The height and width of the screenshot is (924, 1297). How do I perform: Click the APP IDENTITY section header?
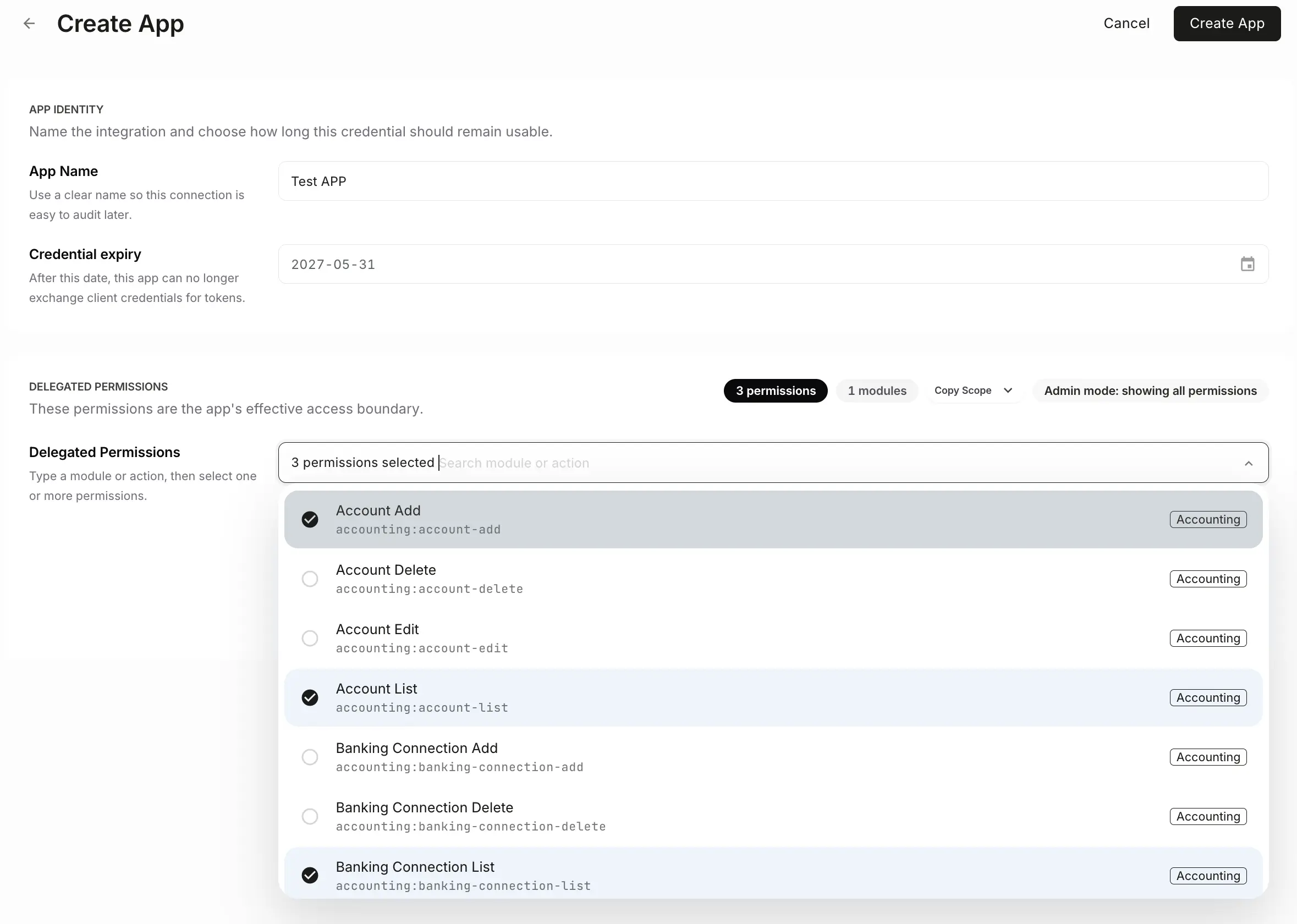click(67, 109)
